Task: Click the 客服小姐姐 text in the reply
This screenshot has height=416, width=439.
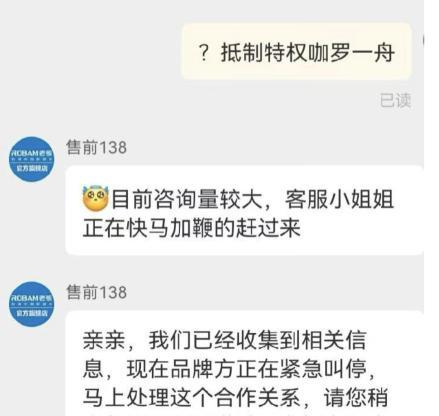Action: tap(339, 199)
